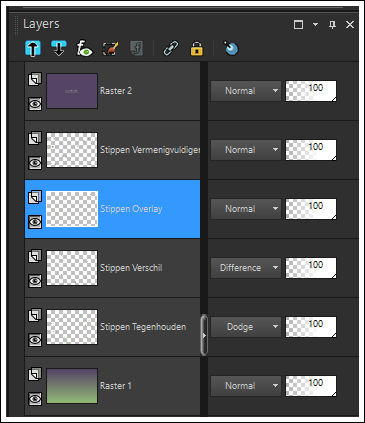365x423 pixels.
Task: Click the layer type icon on Raster 2
Action: click(x=35, y=79)
